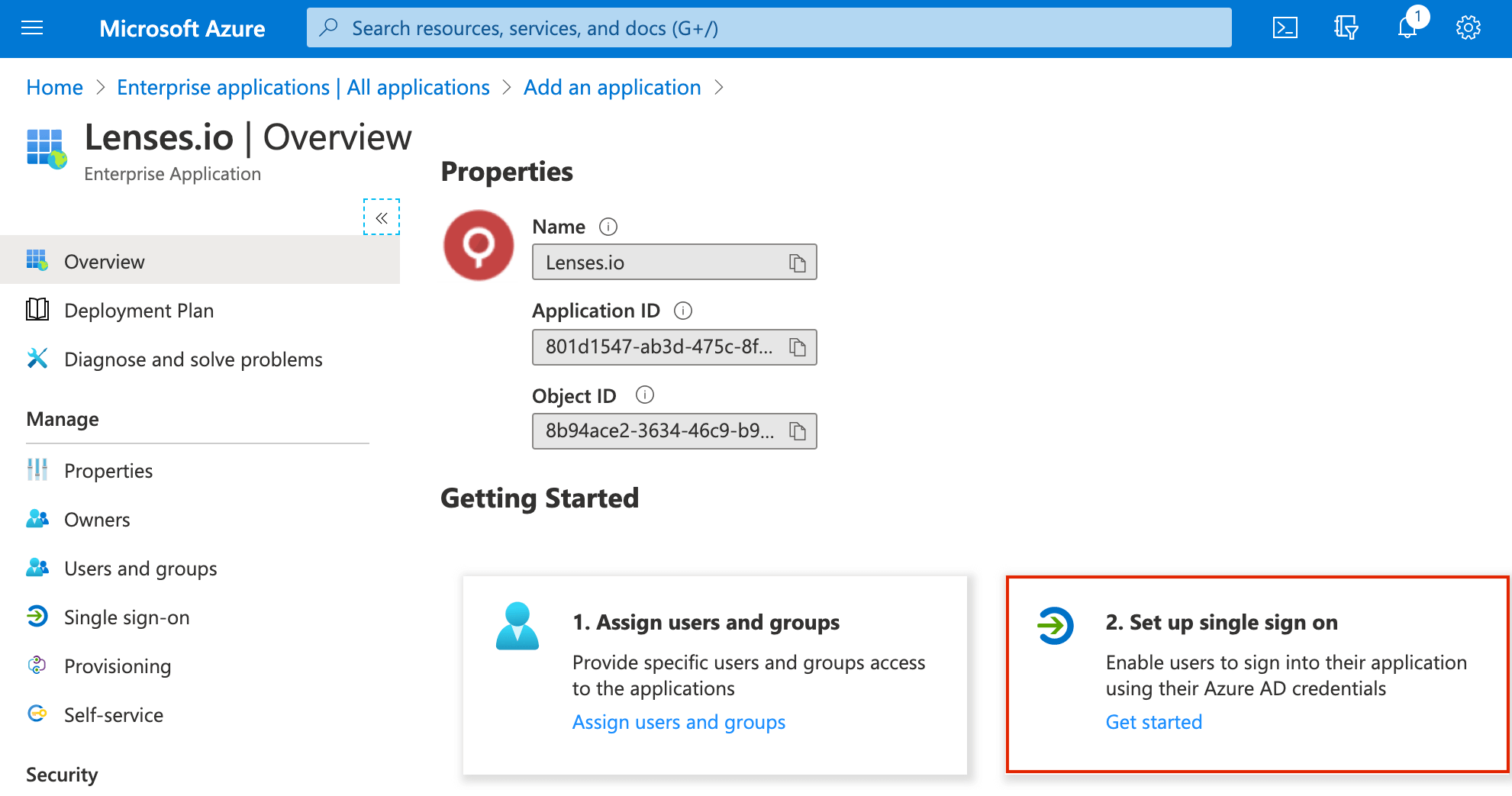1512x796 pixels.
Task: Copy the Application ID to clipboard
Action: coord(798,347)
